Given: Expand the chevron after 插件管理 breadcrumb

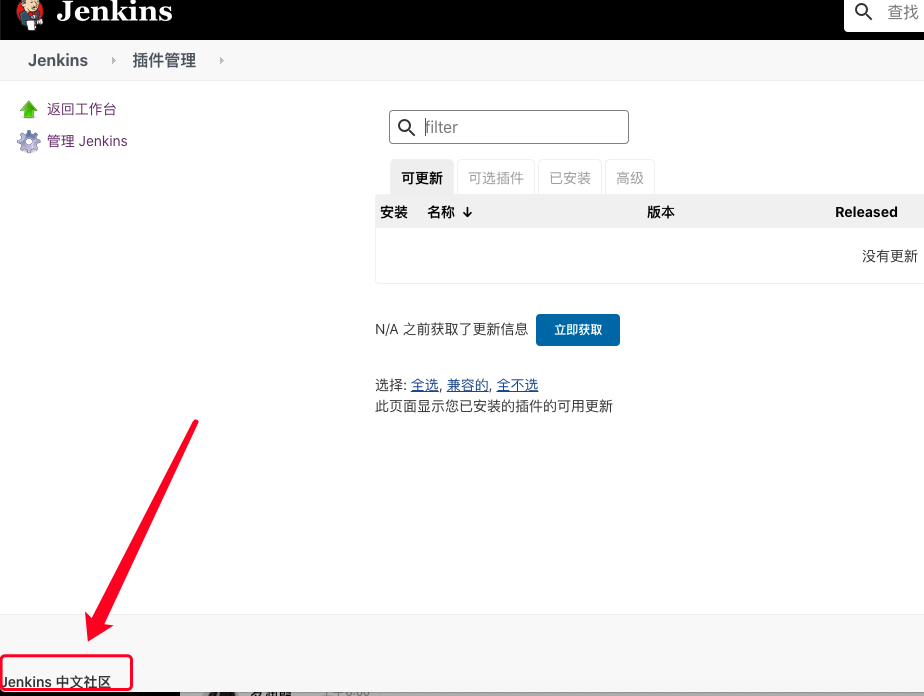Looking at the screenshot, I should pos(222,60).
